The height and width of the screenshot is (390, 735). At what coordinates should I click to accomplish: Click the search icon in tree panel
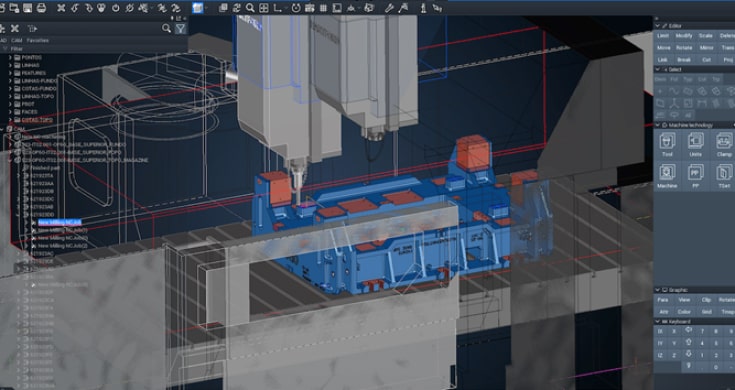coord(166,29)
